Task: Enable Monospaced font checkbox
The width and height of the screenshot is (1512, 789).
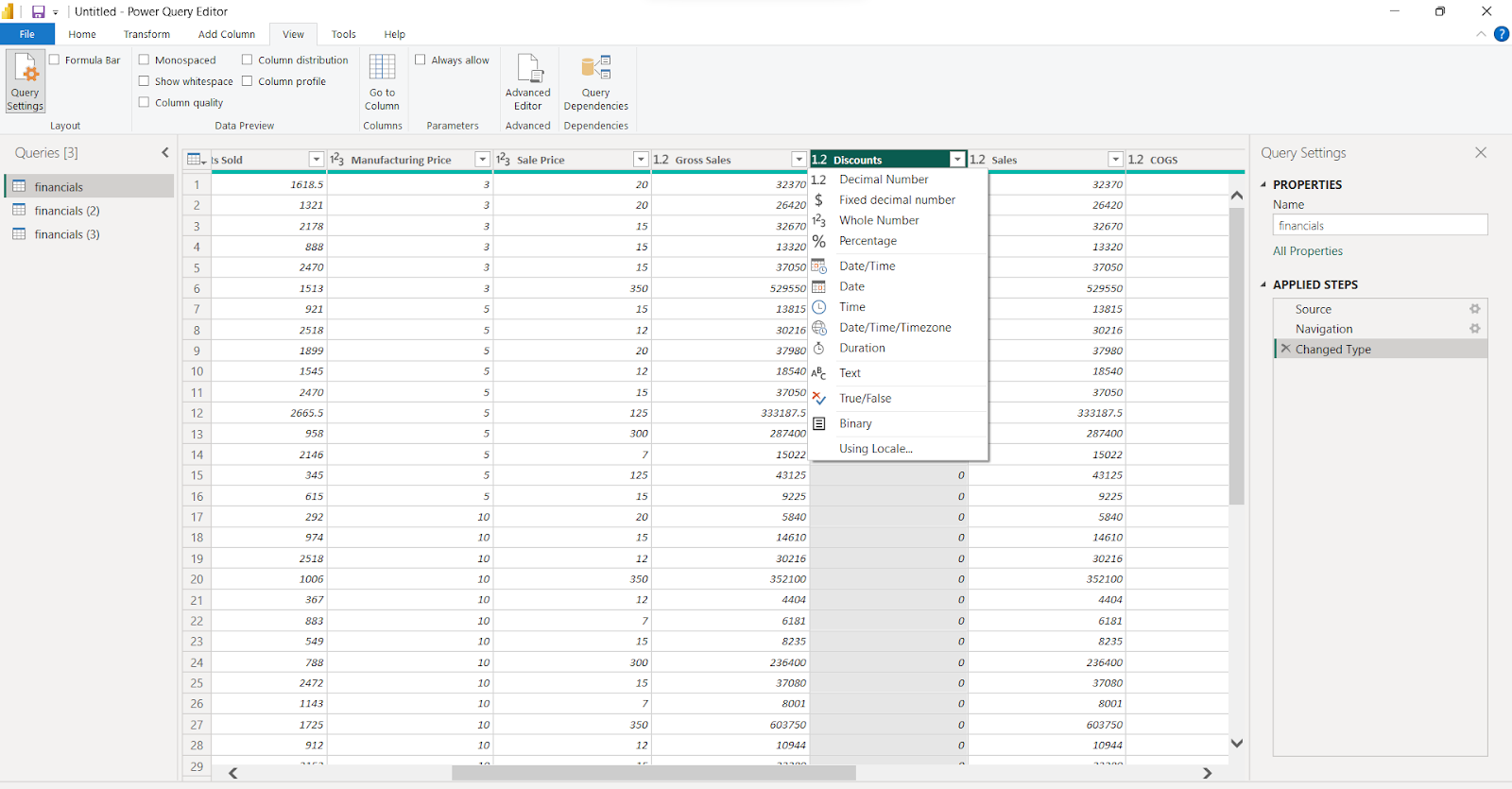Action: pos(145,60)
